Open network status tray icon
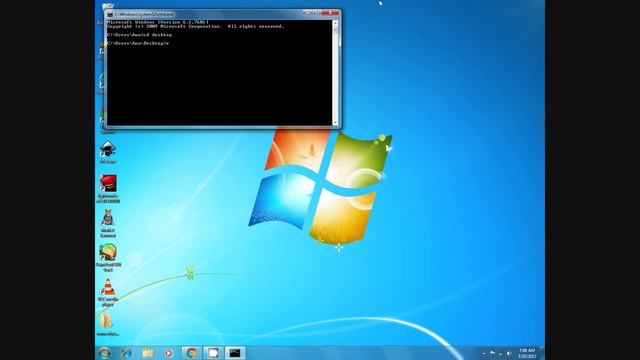 (x=500, y=353)
